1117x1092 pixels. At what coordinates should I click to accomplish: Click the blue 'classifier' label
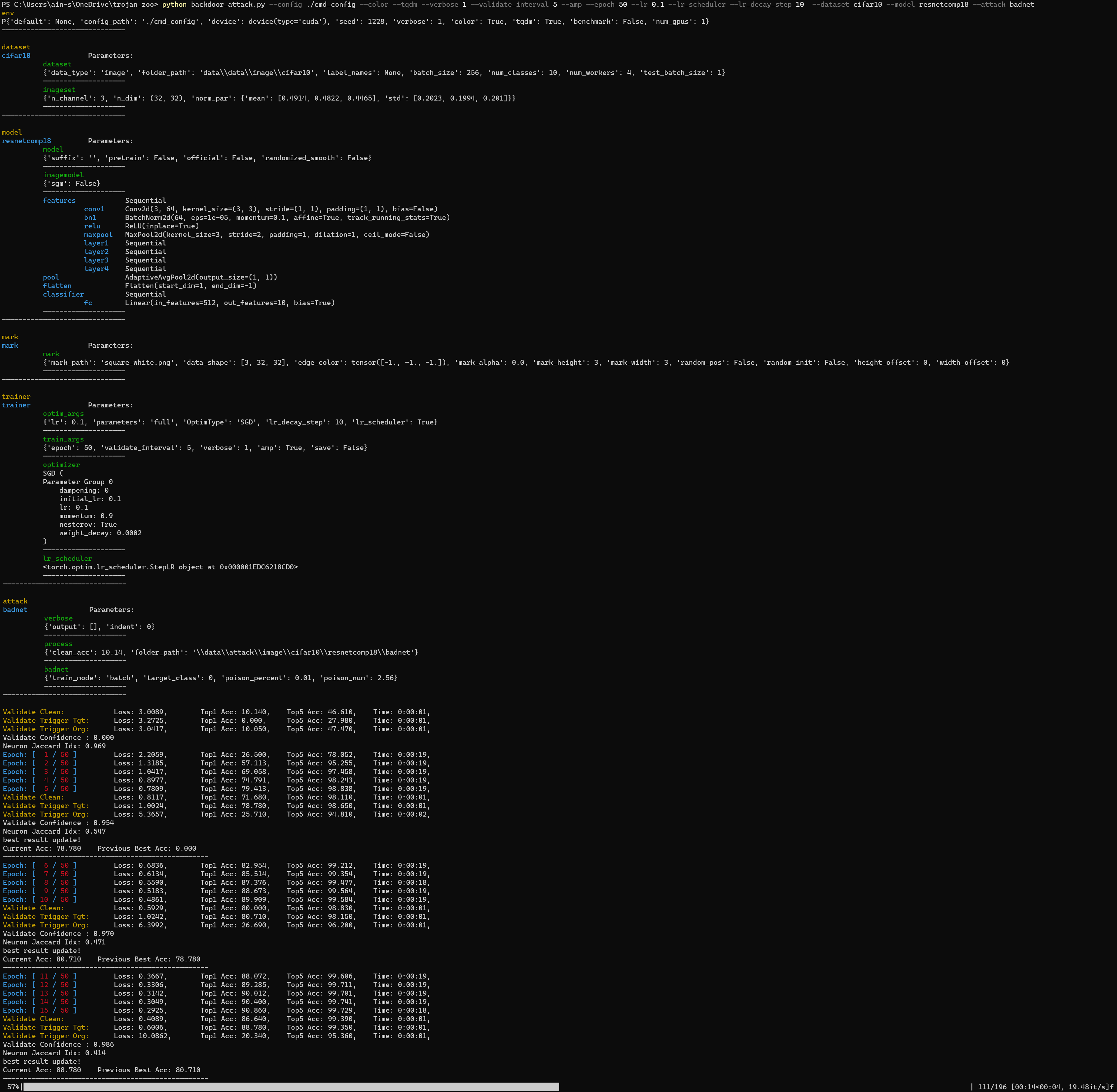[x=63, y=294]
